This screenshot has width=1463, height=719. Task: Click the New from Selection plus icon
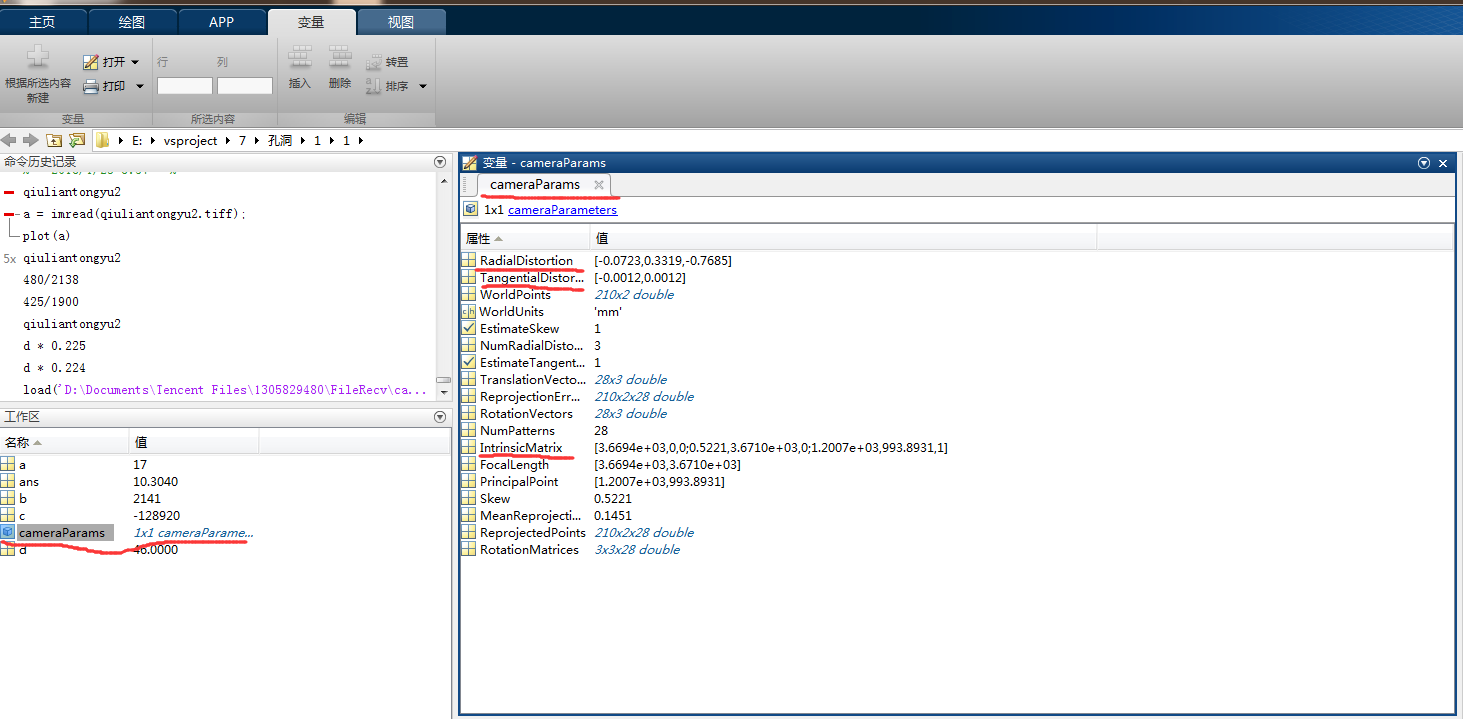[38, 58]
